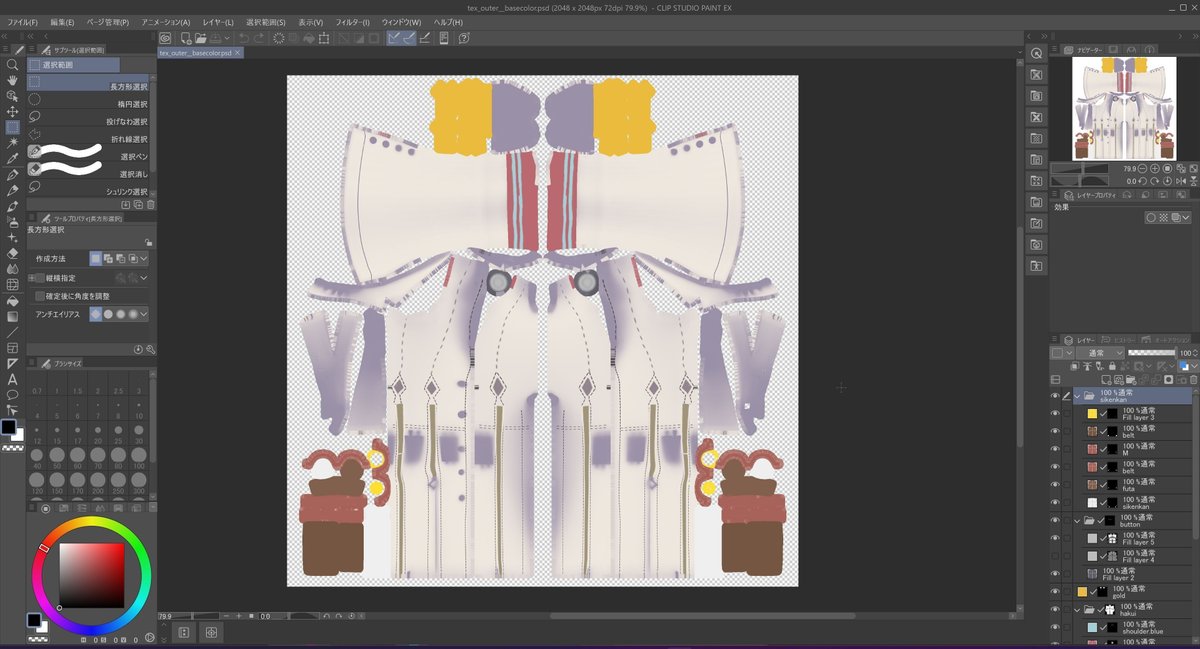This screenshot has width=1200, height=649.
Task: Show the hidden Fill layer 4
Action: coord(1054,556)
